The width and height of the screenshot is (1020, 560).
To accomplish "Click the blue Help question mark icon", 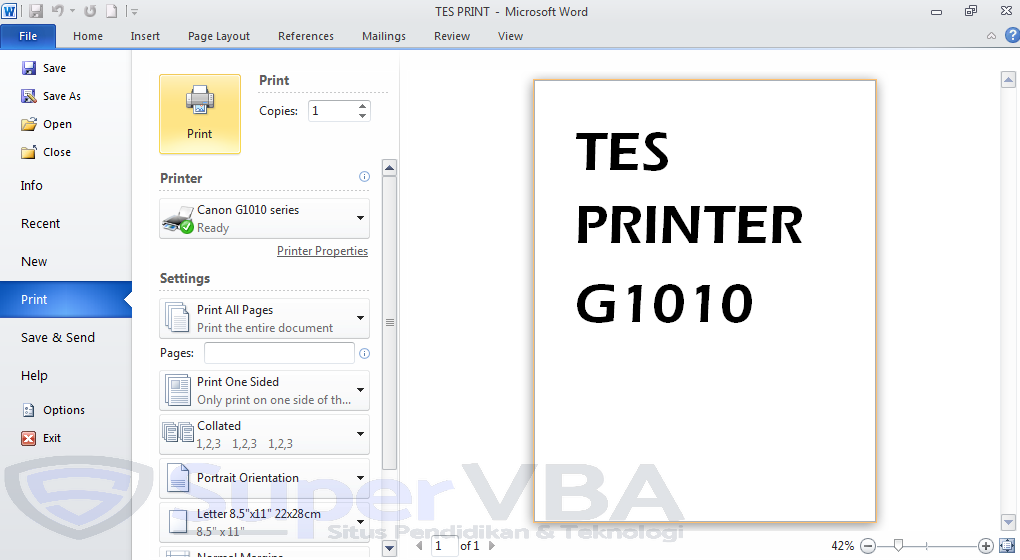I will coord(1012,36).
